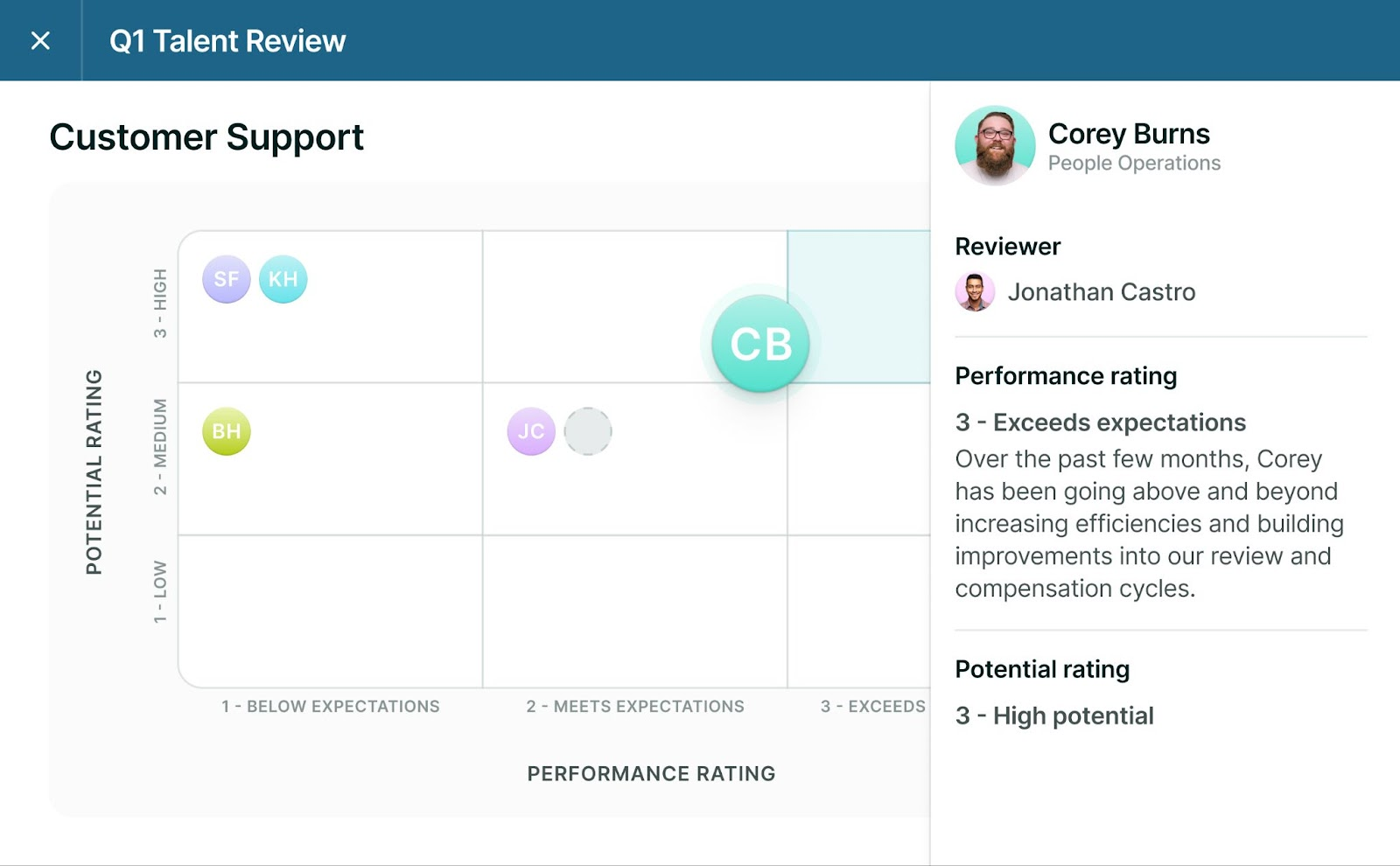1400x866 pixels.
Task: Click Jonathan Castro's reviewer avatar
Action: 975,292
